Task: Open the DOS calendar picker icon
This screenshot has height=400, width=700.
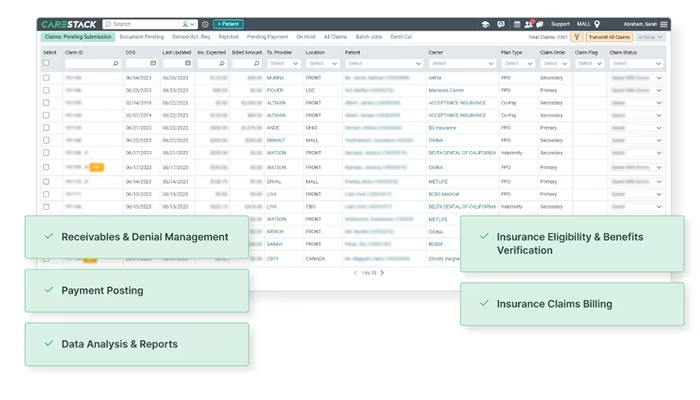Action: [153, 63]
